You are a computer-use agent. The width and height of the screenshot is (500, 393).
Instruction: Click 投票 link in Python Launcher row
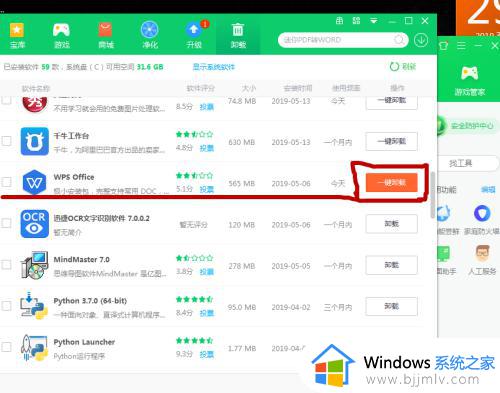(x=207, y=355)
